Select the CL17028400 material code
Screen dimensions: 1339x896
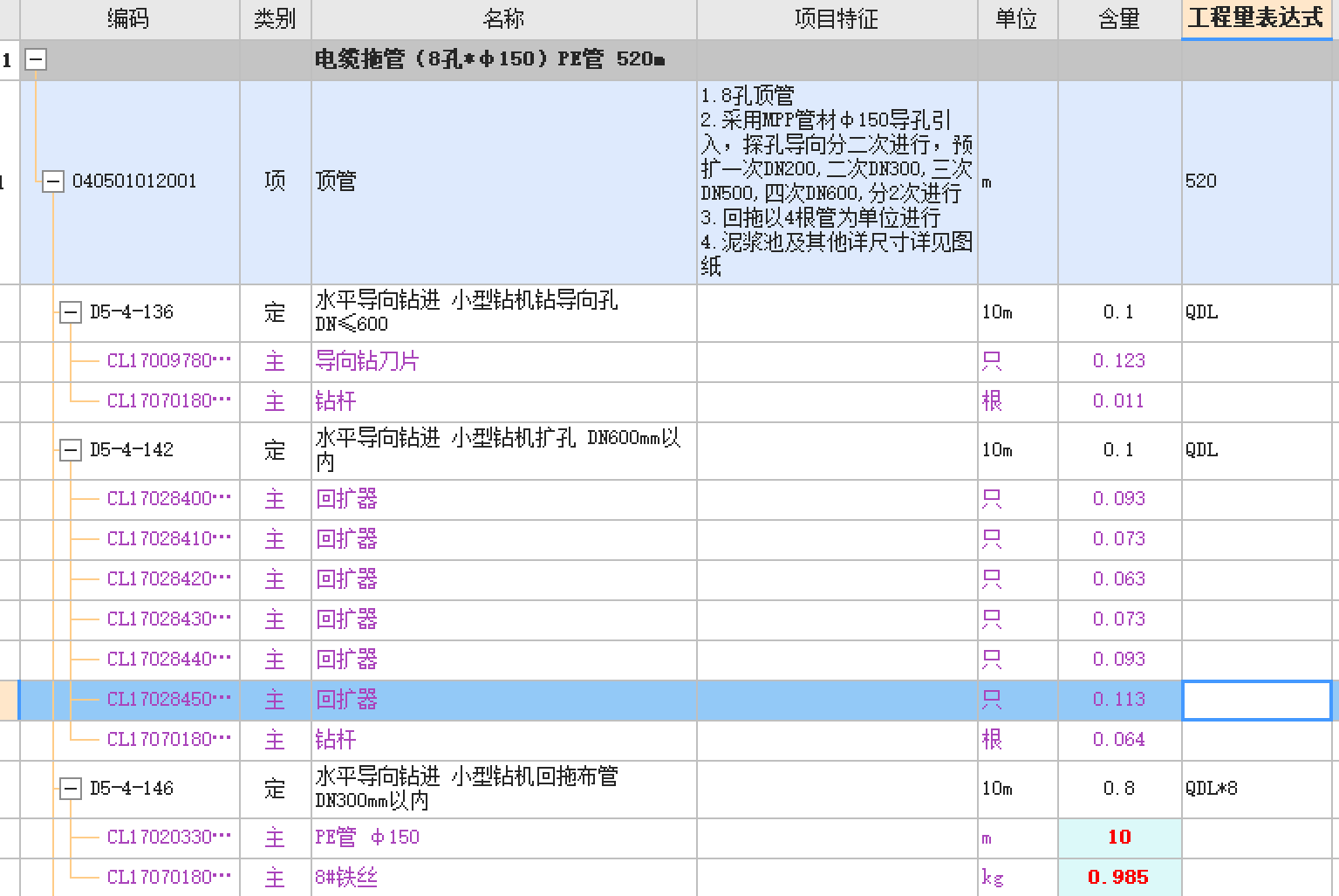169,499
